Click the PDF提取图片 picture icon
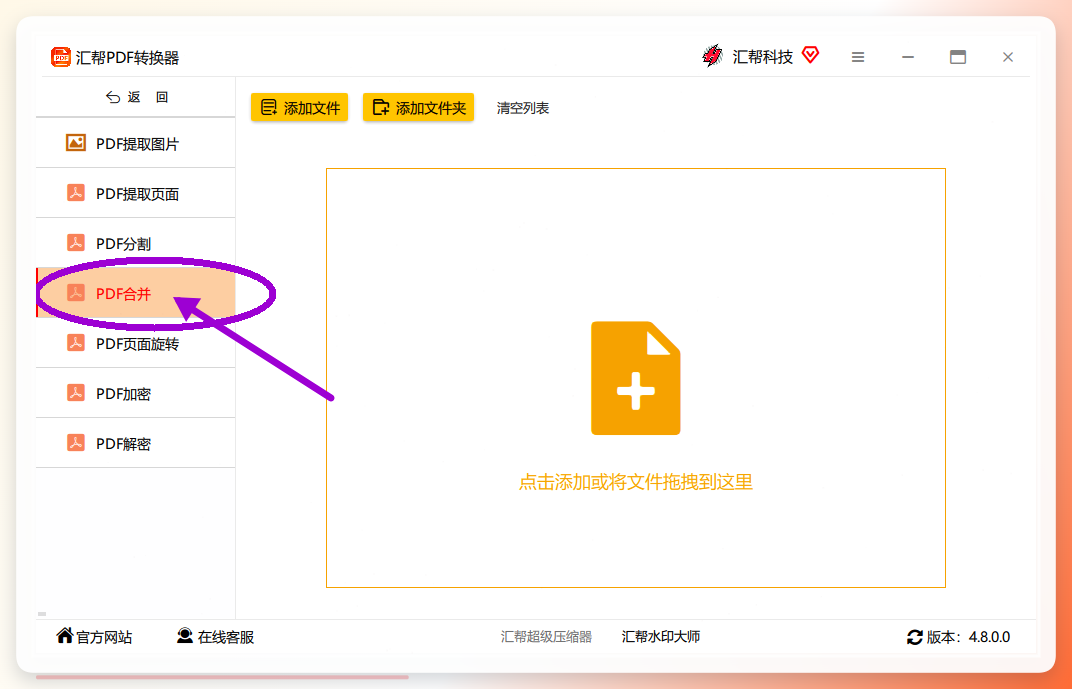1072x689 pixels. (76, 143)
